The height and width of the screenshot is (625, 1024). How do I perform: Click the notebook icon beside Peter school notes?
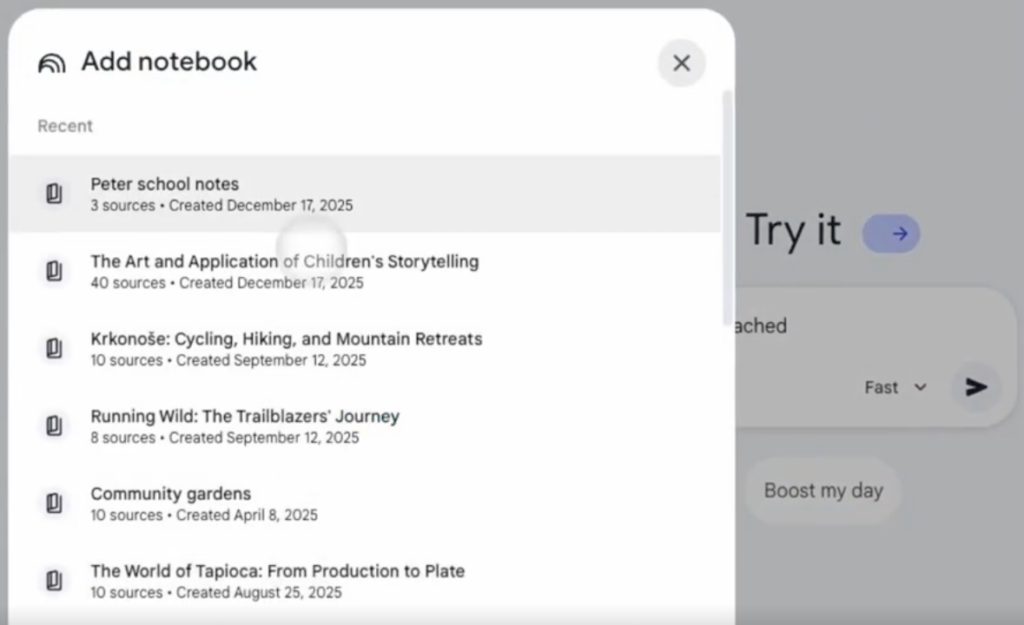54,194
